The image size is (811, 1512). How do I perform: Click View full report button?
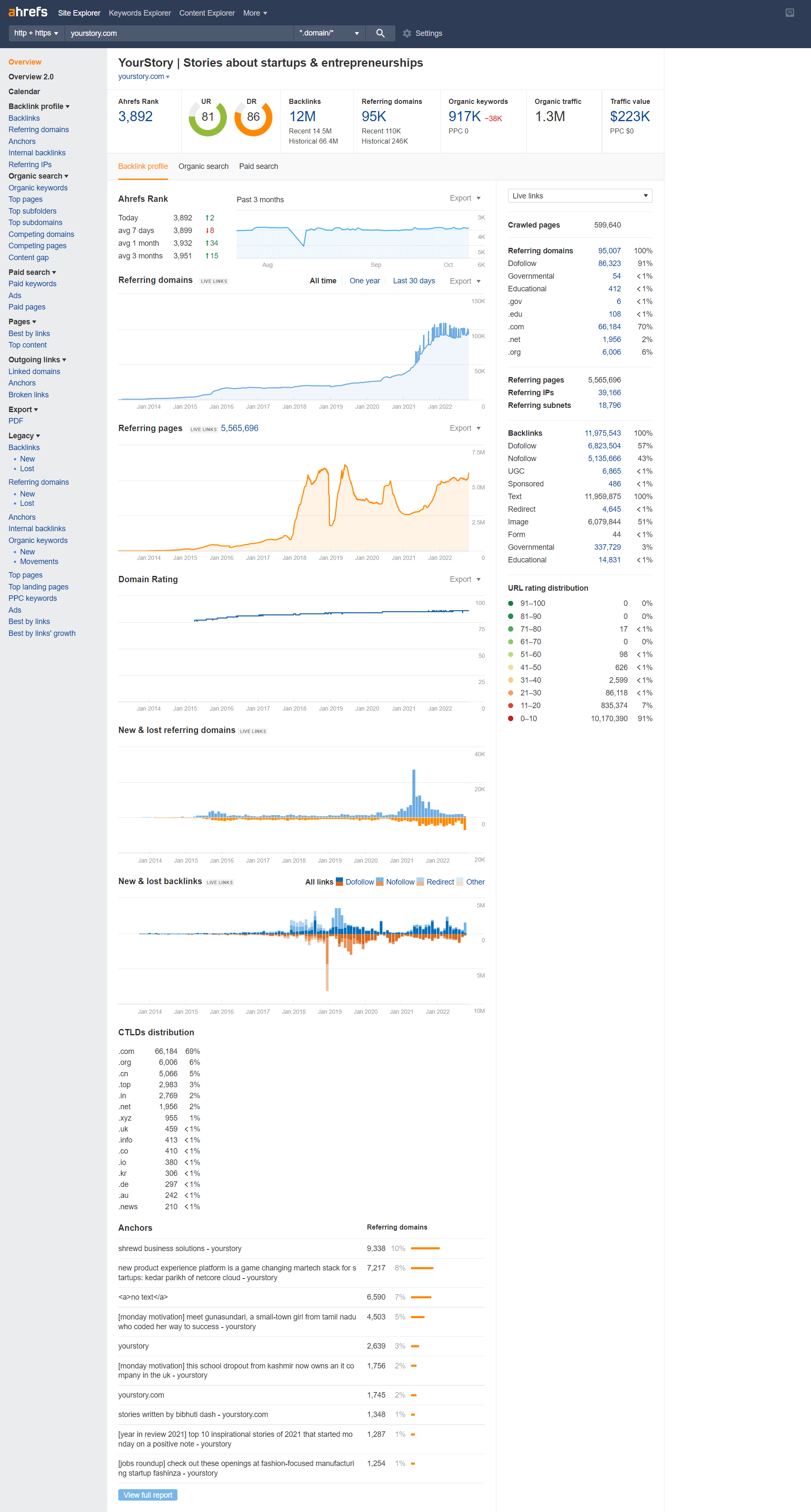click(147, 1494)
